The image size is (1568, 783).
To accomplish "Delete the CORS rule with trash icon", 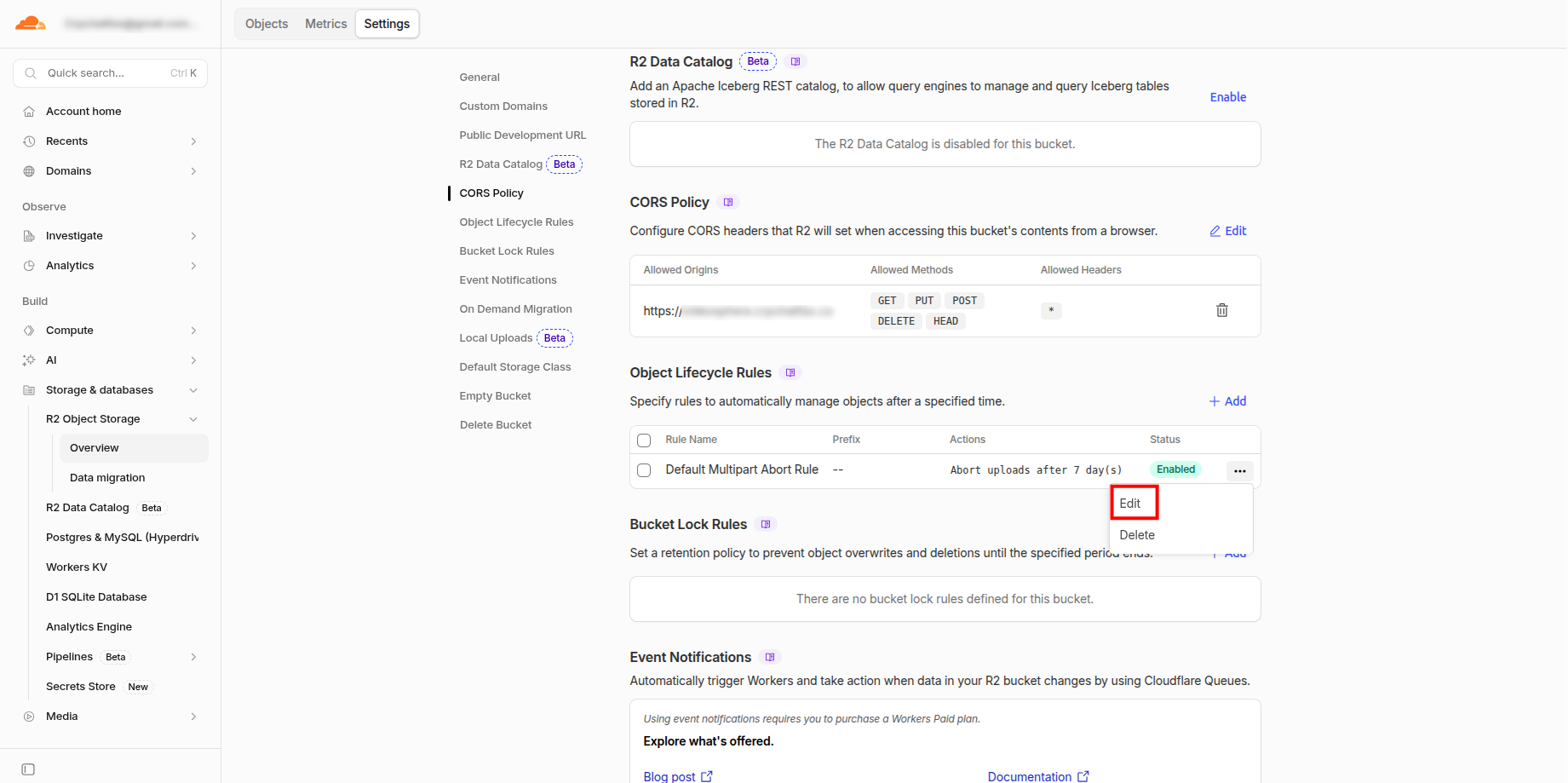I will (1222, 310).
